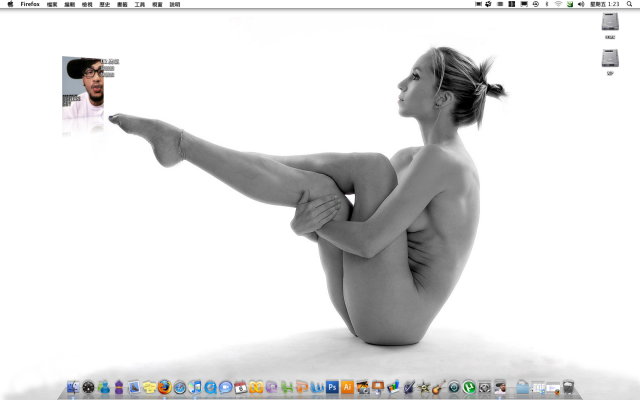Open GarageBand guitar icon in Dock
640x400 pixels.
(439, 387)
